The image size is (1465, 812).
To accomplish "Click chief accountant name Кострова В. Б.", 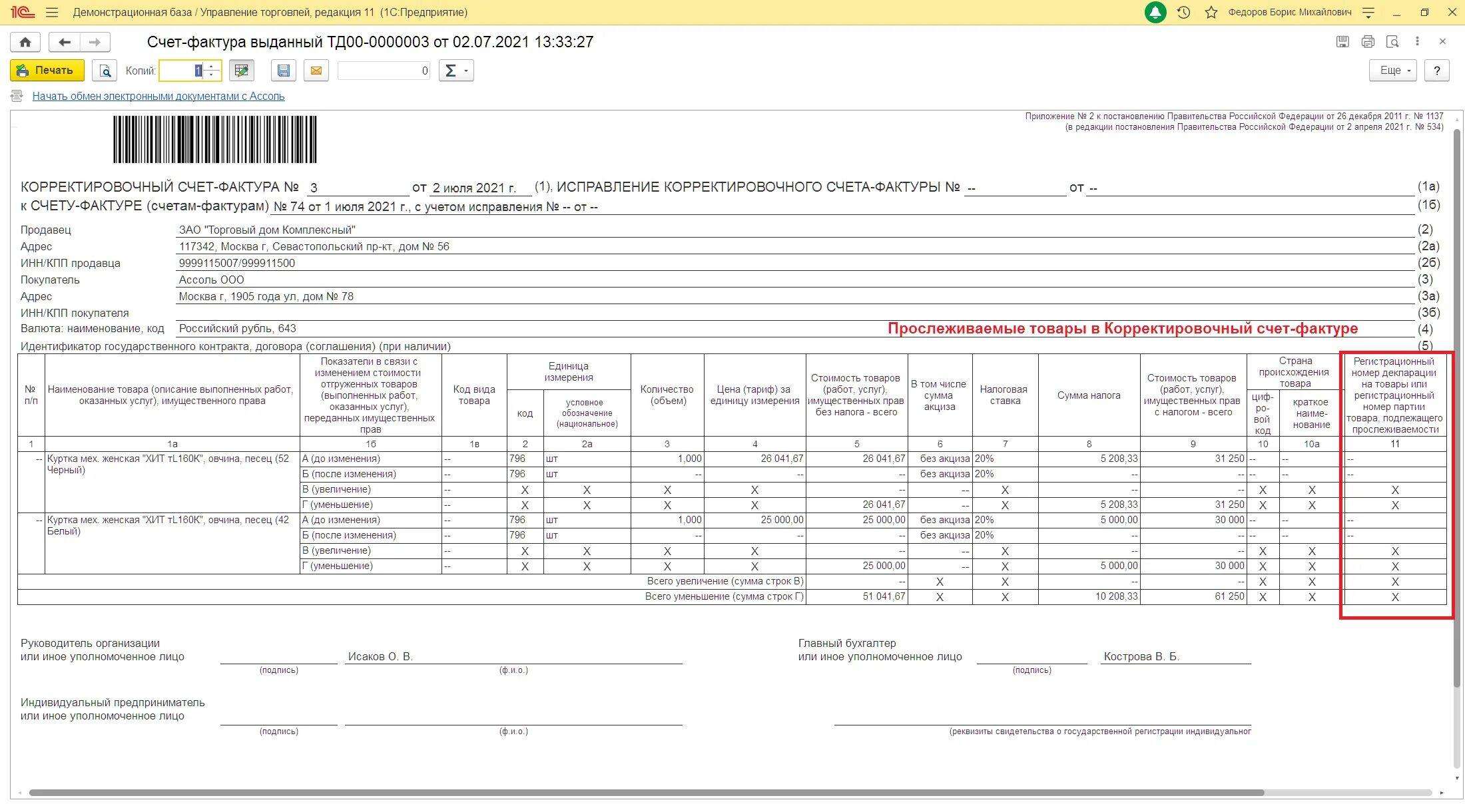I will 1141,657.
